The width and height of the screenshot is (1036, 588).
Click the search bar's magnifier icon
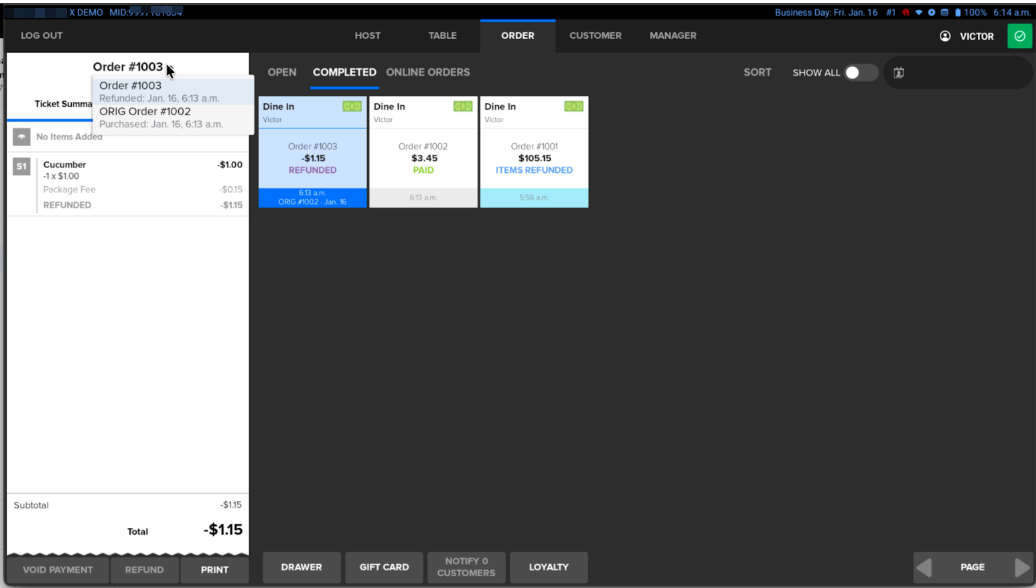(x=898, y=73)
